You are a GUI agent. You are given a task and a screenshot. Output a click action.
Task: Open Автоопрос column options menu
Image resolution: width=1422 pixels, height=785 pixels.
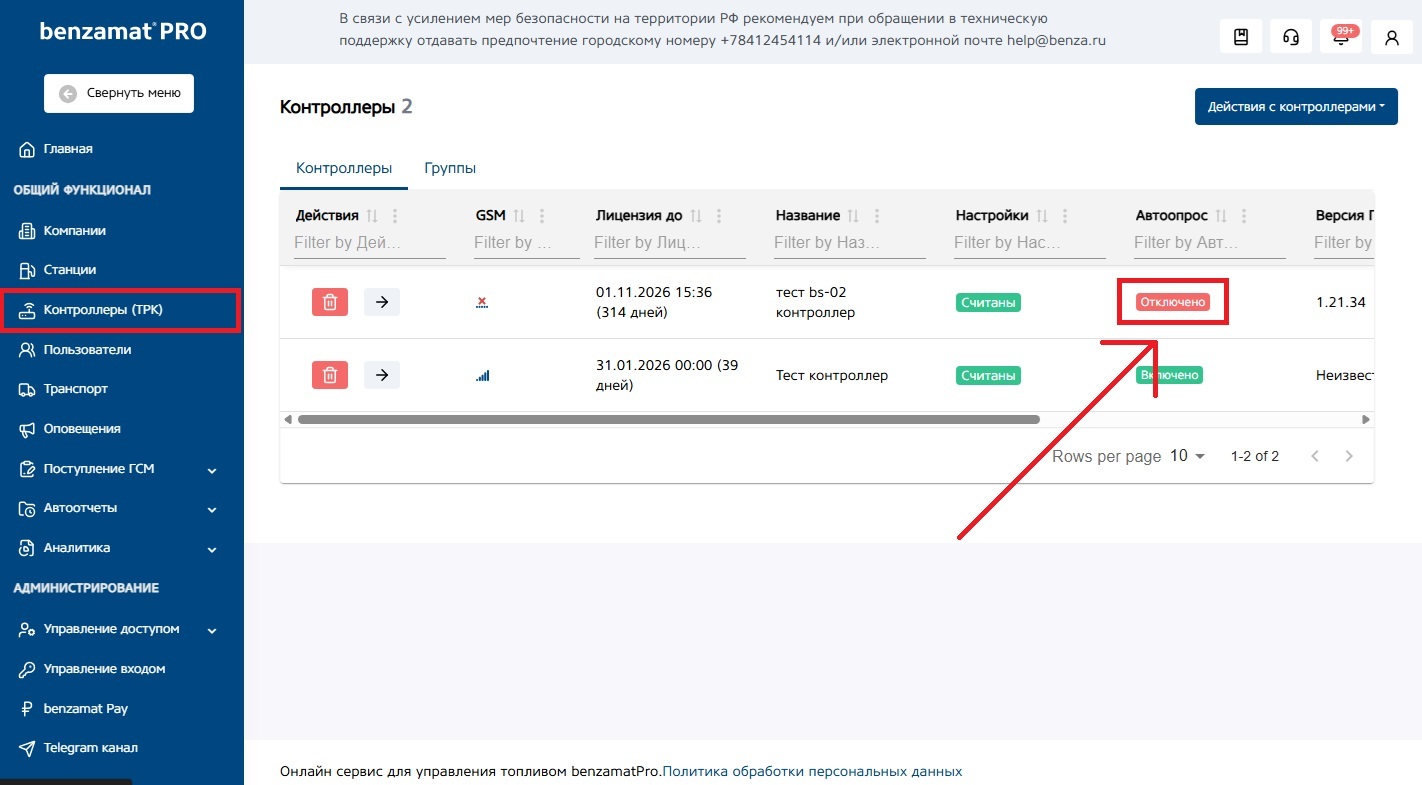pos(1244,216)
